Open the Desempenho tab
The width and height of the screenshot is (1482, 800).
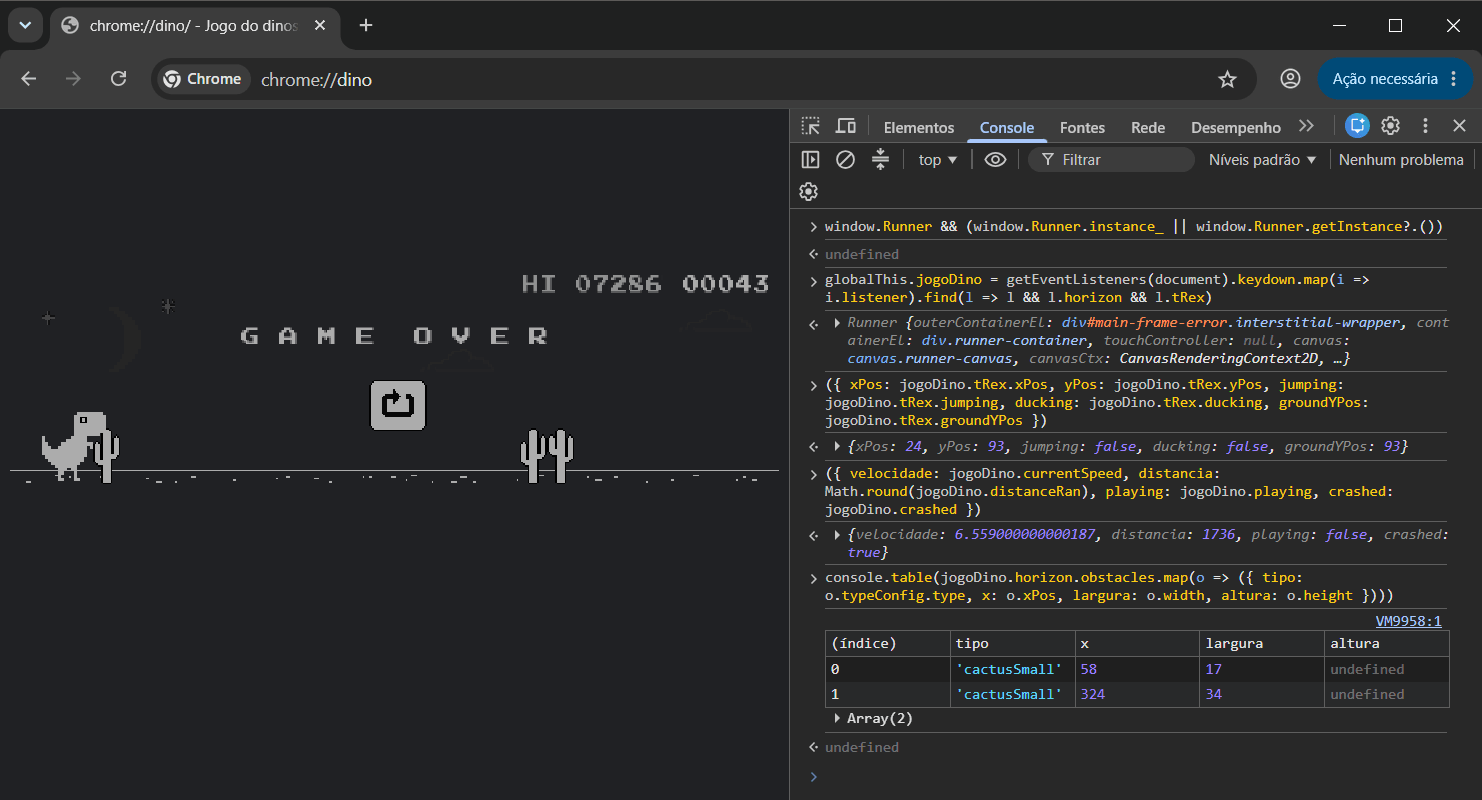[1236, 128]
